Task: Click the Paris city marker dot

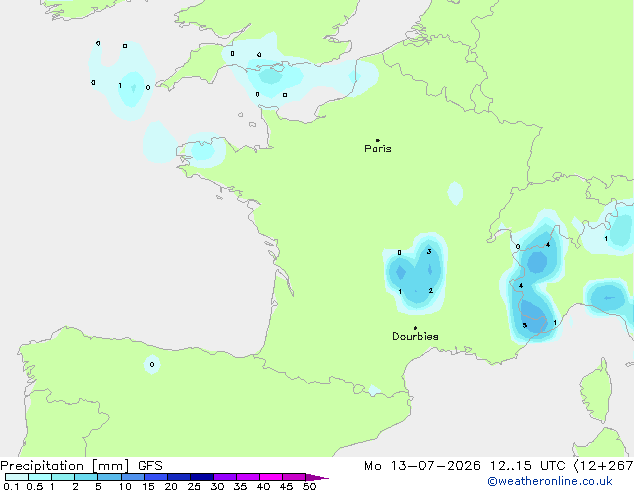Action: click(378, 140)
